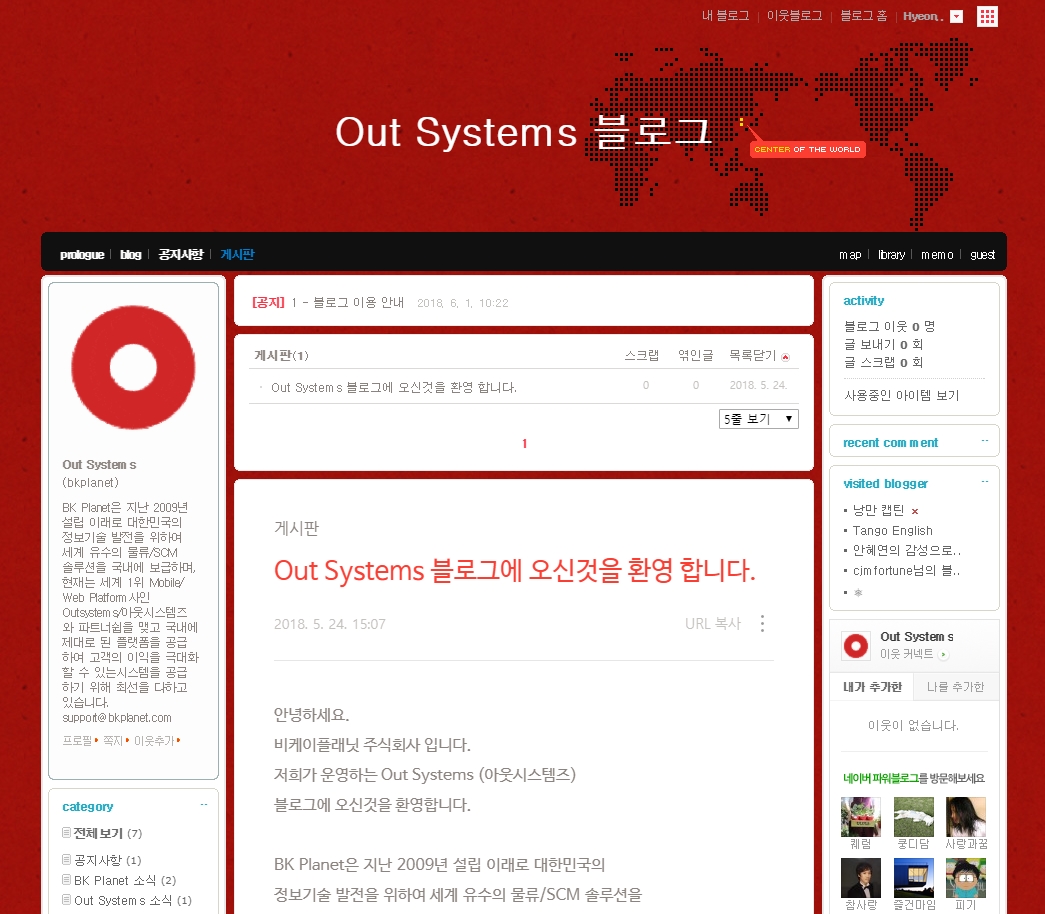1045x914 pixels.
Task: Open the 프로필 link under the blog description
Action: click(x=77, y=741)
